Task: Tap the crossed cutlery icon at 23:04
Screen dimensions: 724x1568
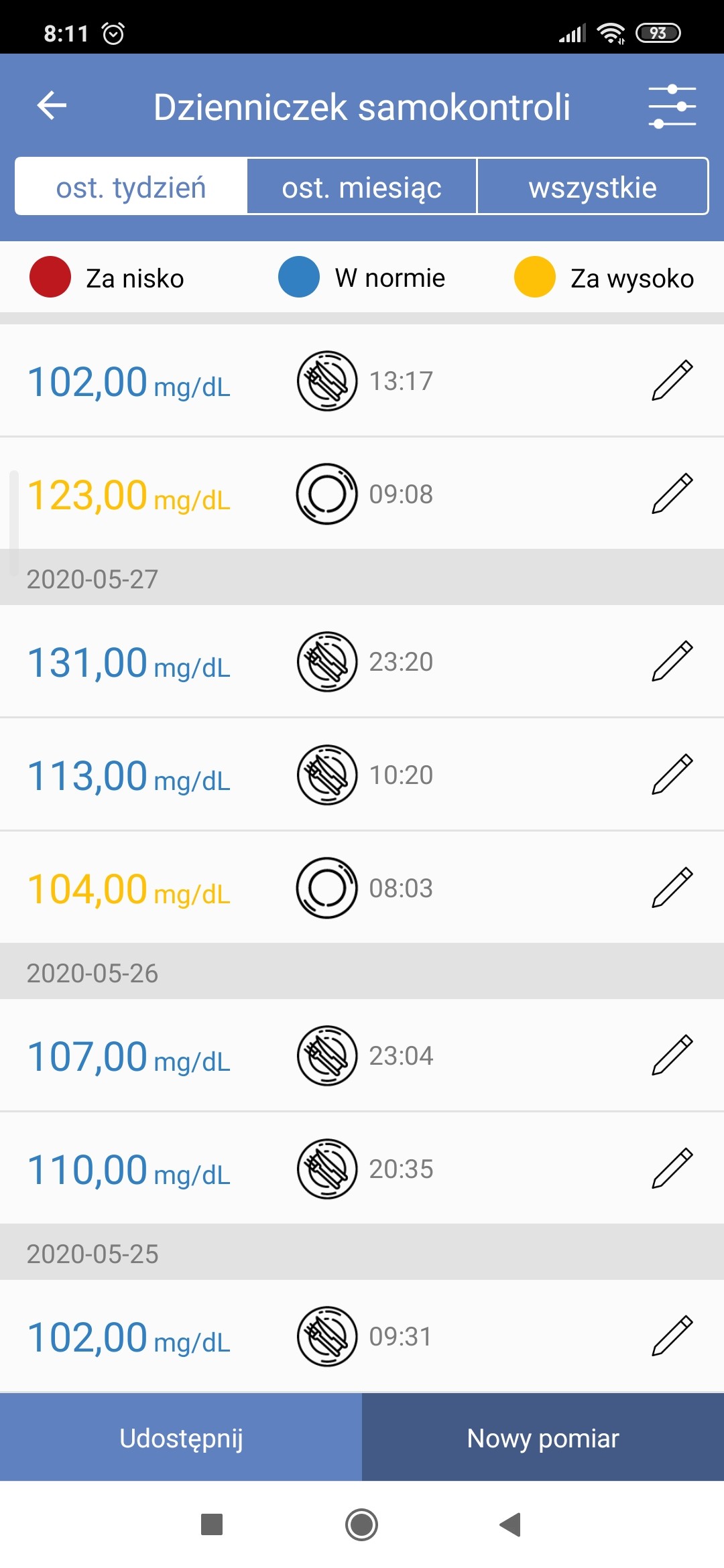Action: [326, 1055]
